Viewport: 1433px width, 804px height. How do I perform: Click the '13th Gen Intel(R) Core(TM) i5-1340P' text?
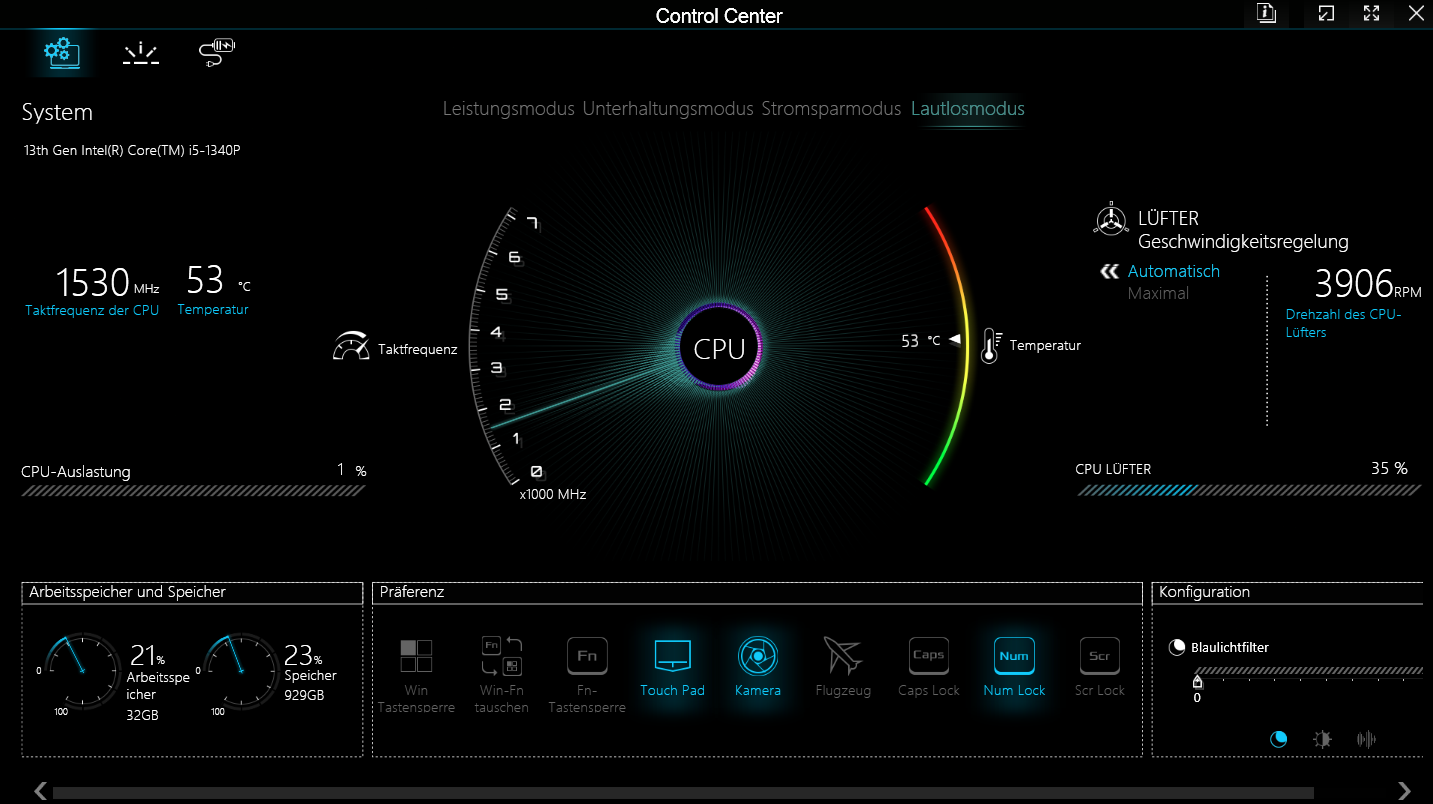132,151
